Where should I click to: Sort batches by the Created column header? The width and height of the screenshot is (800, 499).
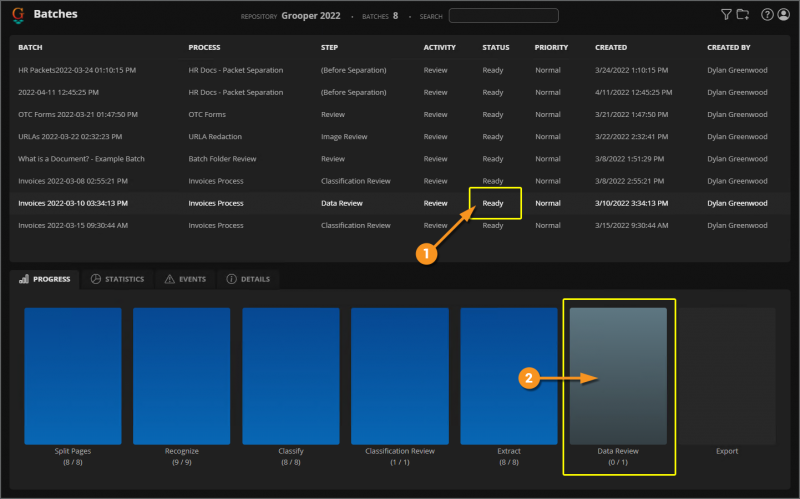coord(611,47)
